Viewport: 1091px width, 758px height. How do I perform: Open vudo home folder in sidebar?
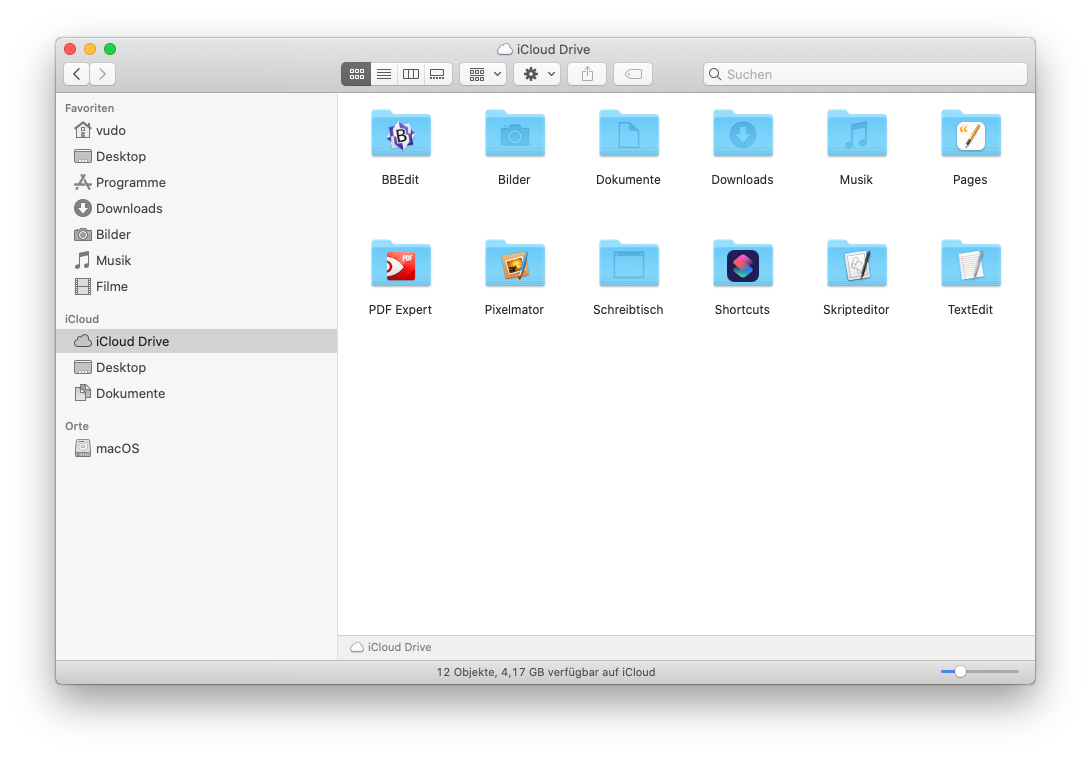tap(196, 130)
